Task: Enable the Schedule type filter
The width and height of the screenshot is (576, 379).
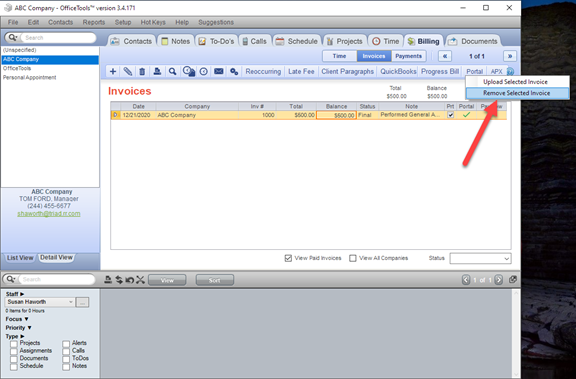Action: [x=14, y=367]
